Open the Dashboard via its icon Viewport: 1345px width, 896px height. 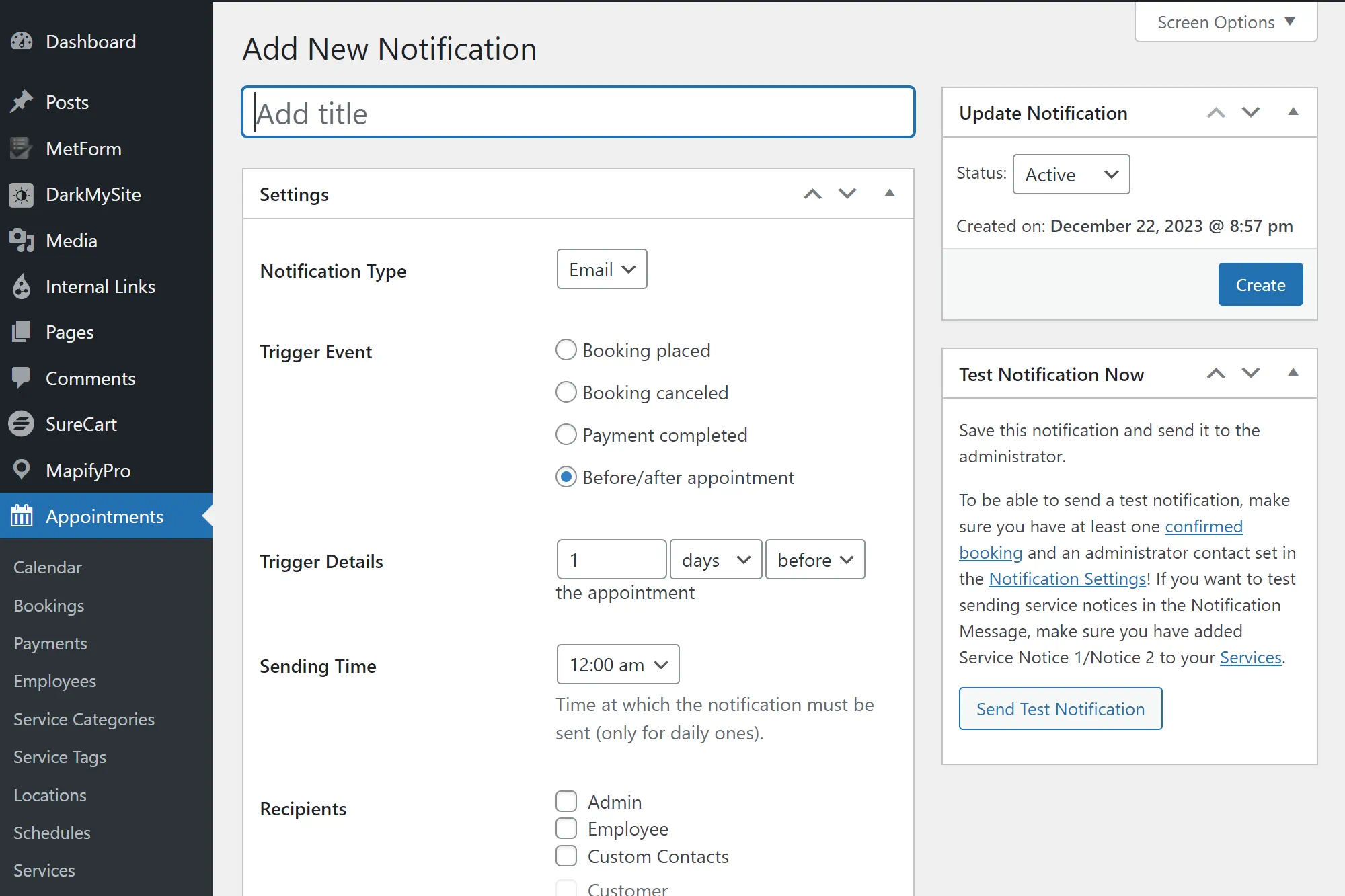[22, 42]
